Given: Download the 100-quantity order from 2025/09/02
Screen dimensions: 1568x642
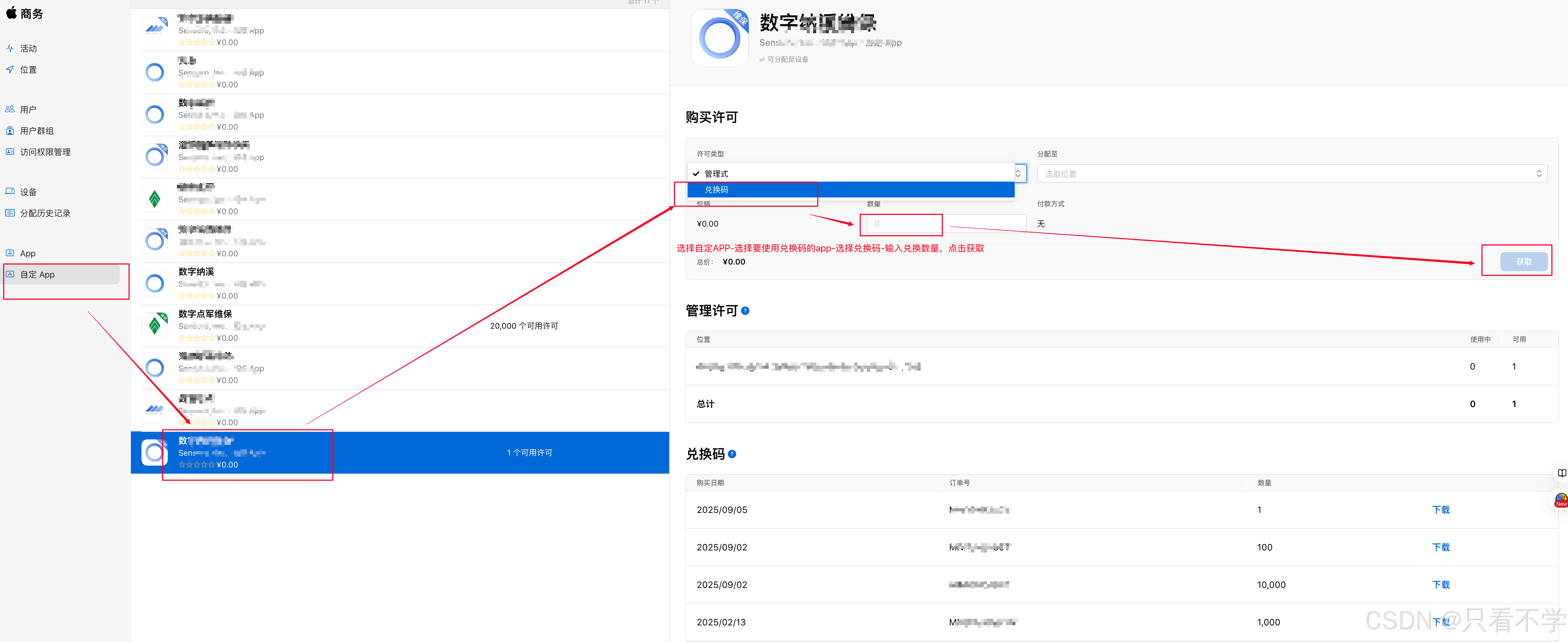Looking at the screenshot, I should (1441, 547).
